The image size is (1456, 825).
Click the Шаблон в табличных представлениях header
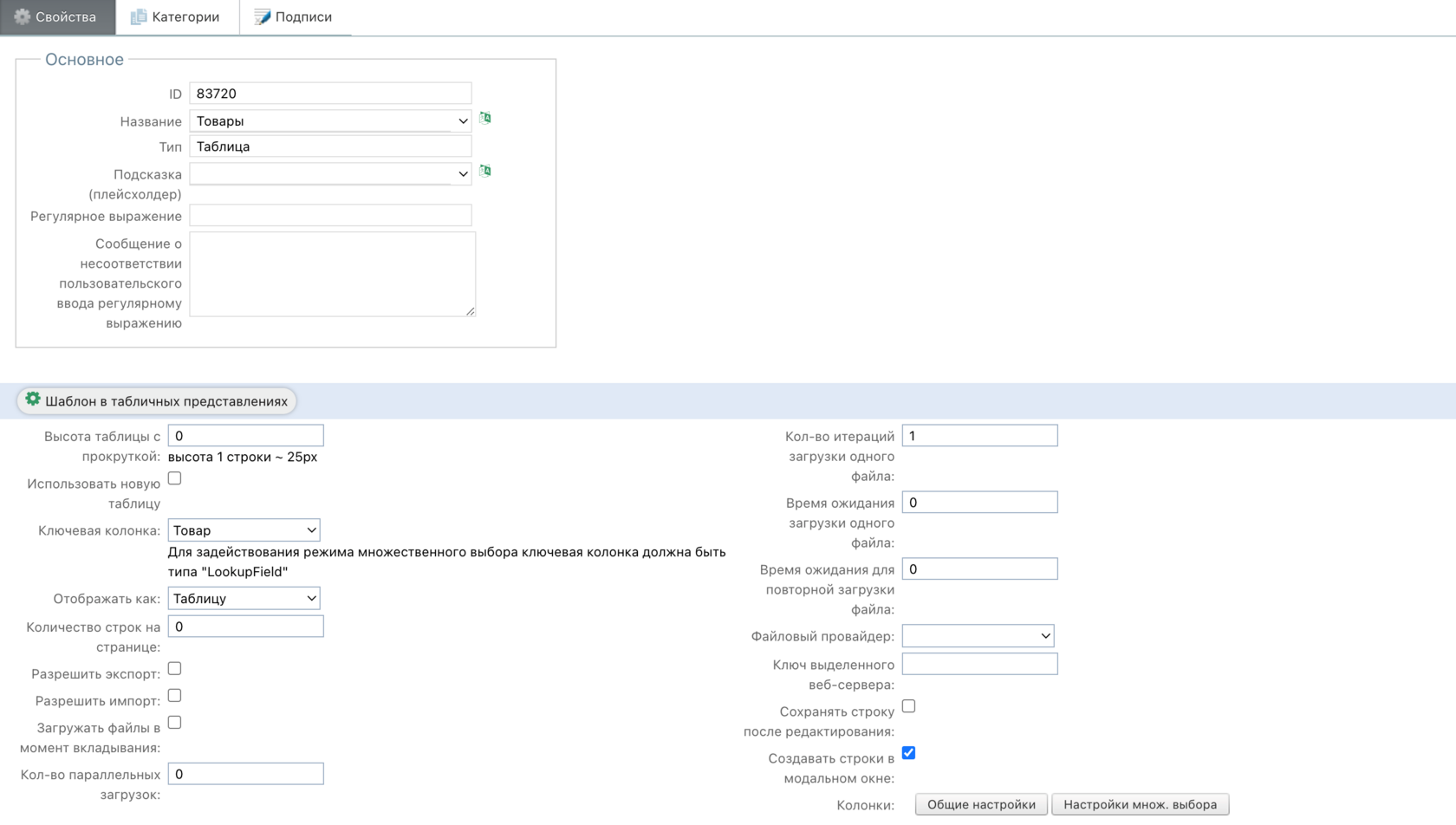pos(157,401)
